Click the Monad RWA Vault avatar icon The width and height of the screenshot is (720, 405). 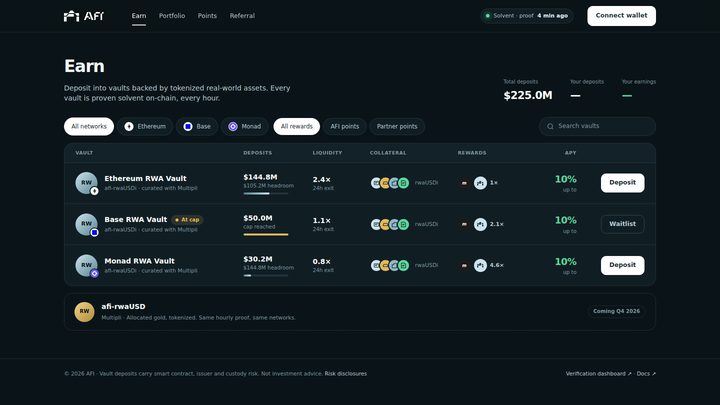coord(86,265)
